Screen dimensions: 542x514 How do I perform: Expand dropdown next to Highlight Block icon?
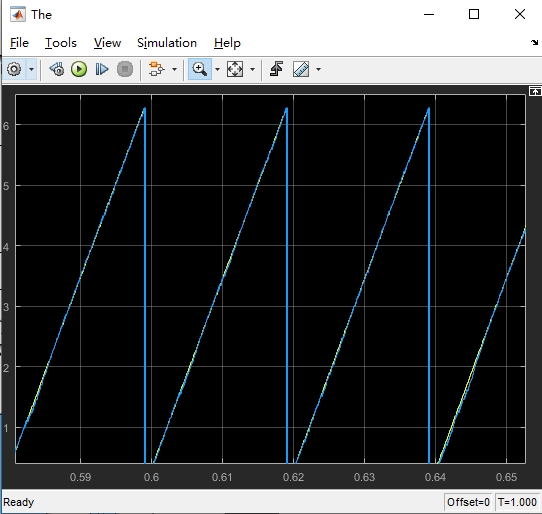point(175,69)
